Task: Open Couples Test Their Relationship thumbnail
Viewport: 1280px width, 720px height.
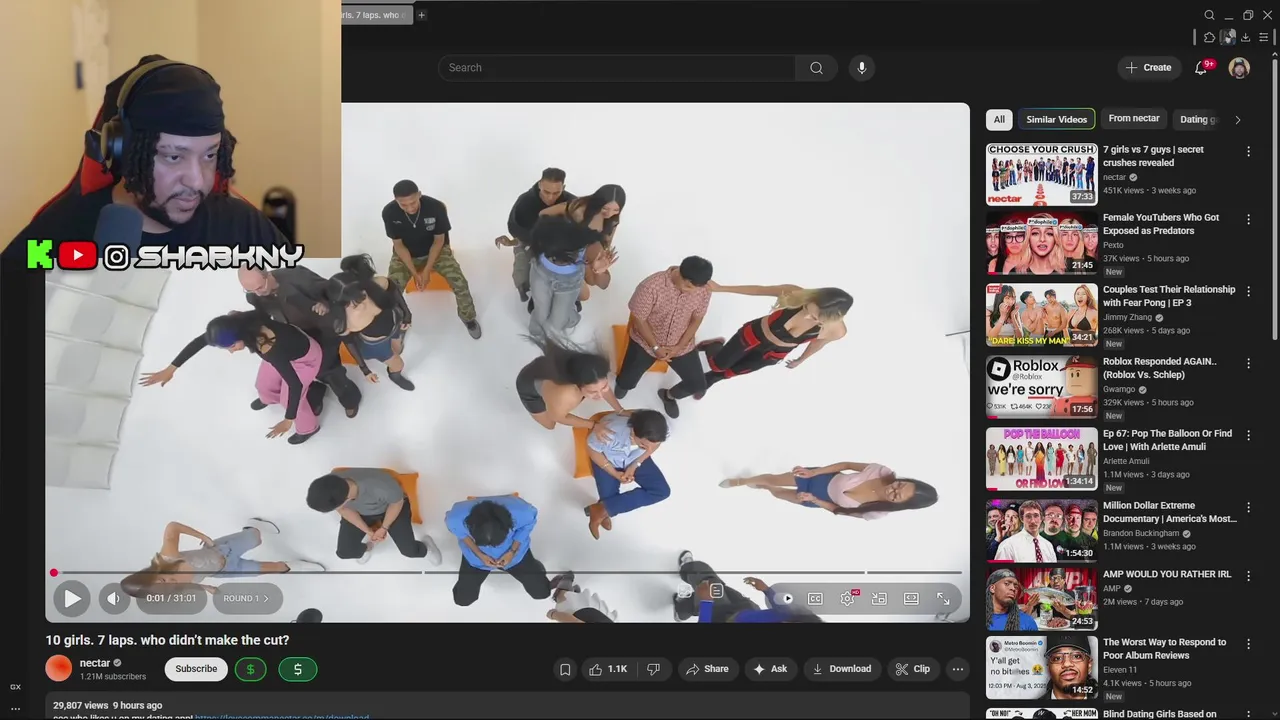Action: point(1041,315)
